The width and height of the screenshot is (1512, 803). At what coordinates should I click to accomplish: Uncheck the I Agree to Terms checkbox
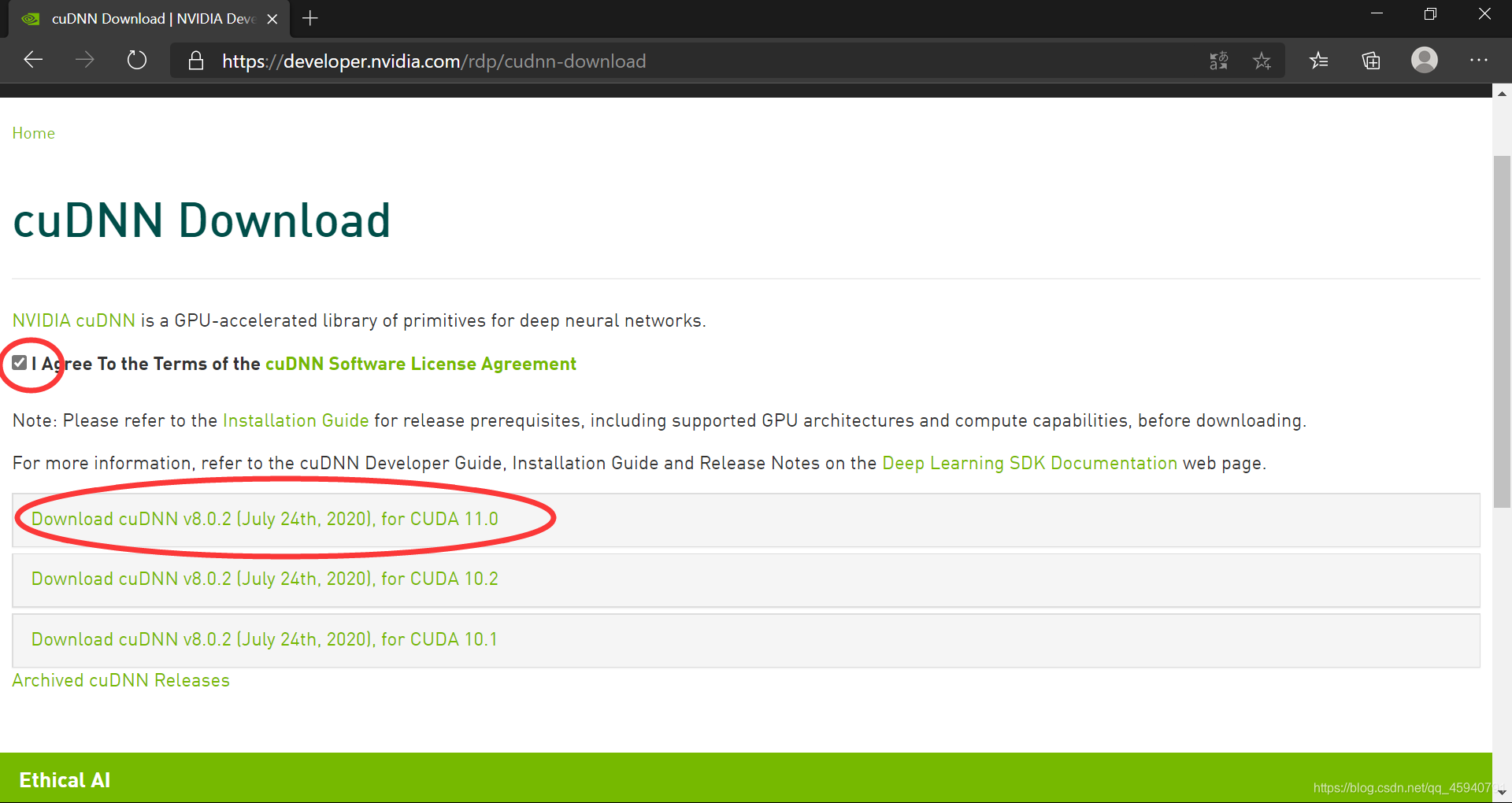point(20,363)
